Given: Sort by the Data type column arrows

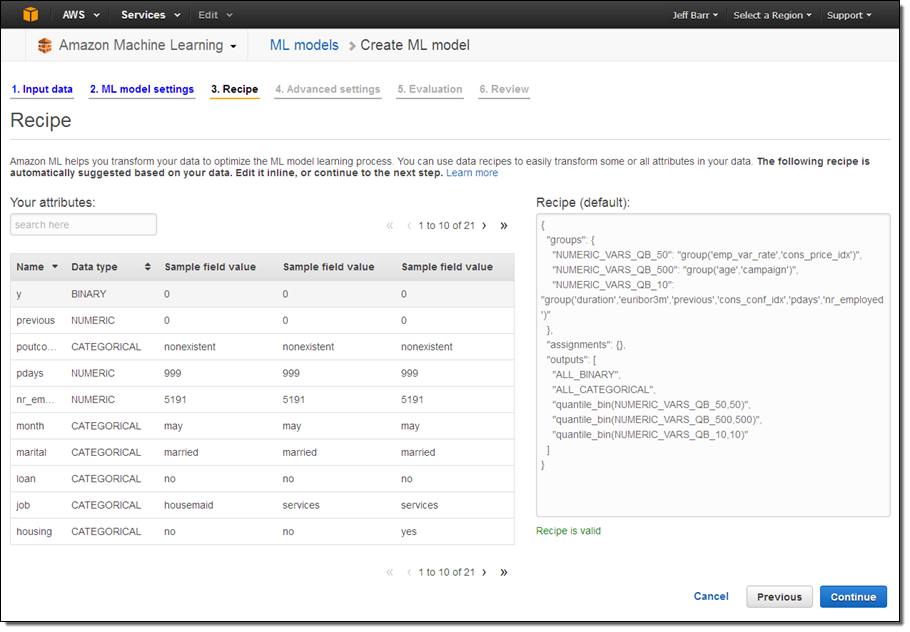Looking at the screenshot, I should pos(148,267).
